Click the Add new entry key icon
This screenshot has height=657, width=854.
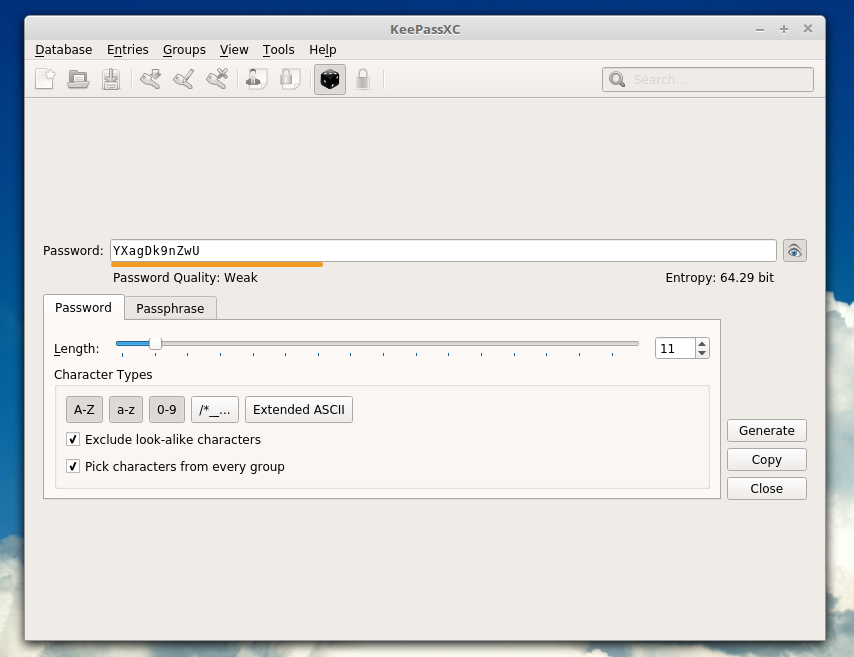(150, 80)
